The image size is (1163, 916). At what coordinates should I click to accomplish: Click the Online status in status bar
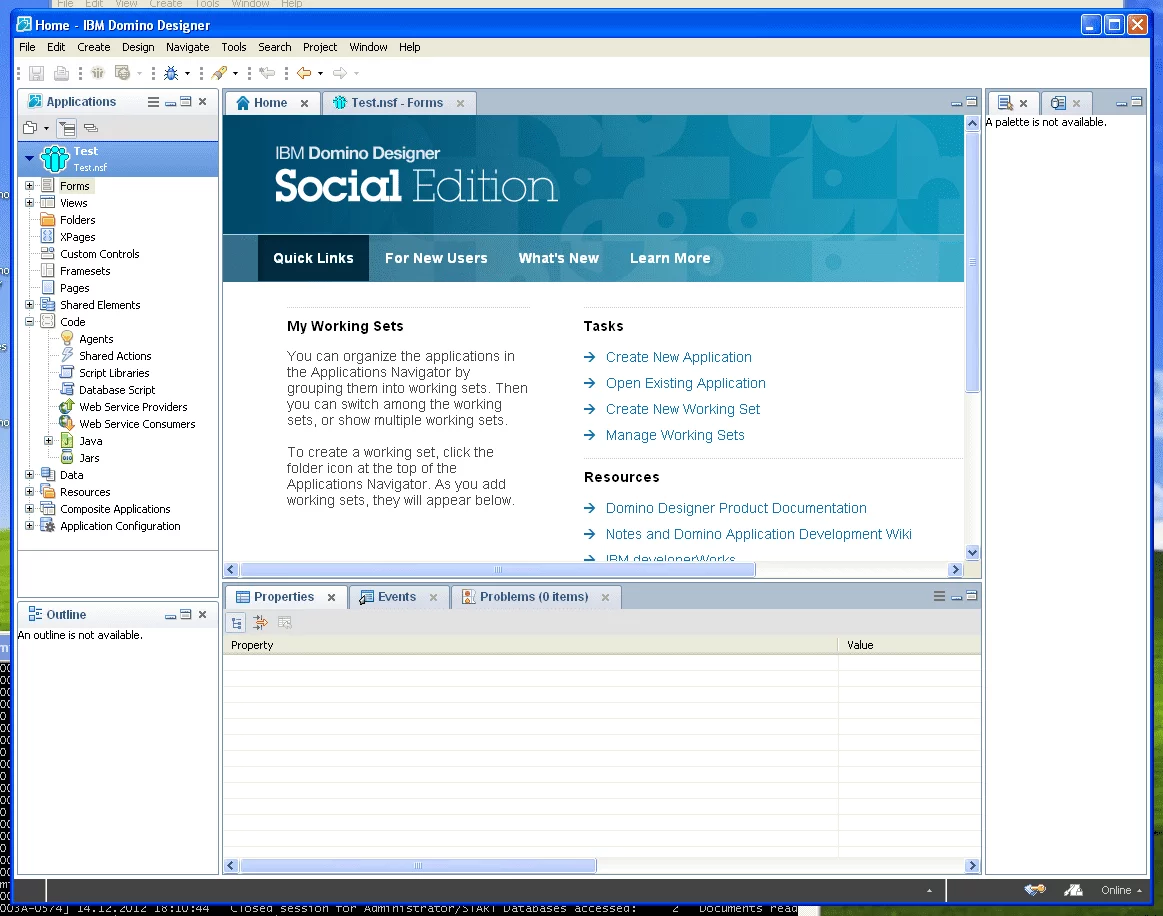tap(1116, 890)
